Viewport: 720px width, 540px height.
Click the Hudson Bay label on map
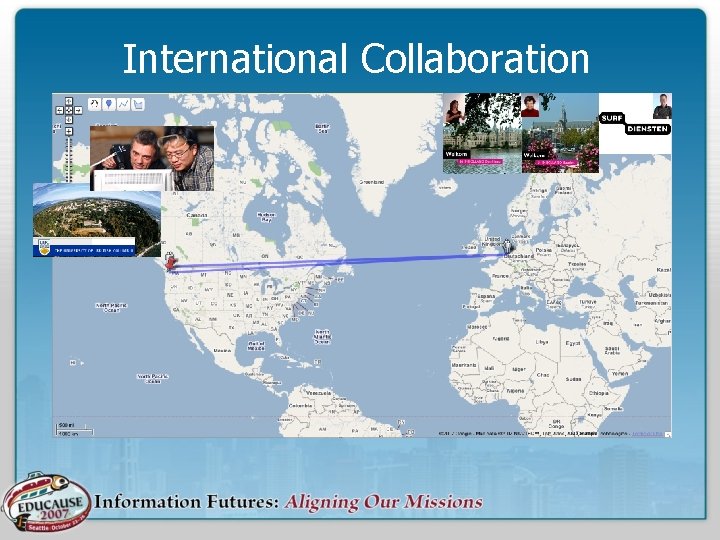(266, 217)
